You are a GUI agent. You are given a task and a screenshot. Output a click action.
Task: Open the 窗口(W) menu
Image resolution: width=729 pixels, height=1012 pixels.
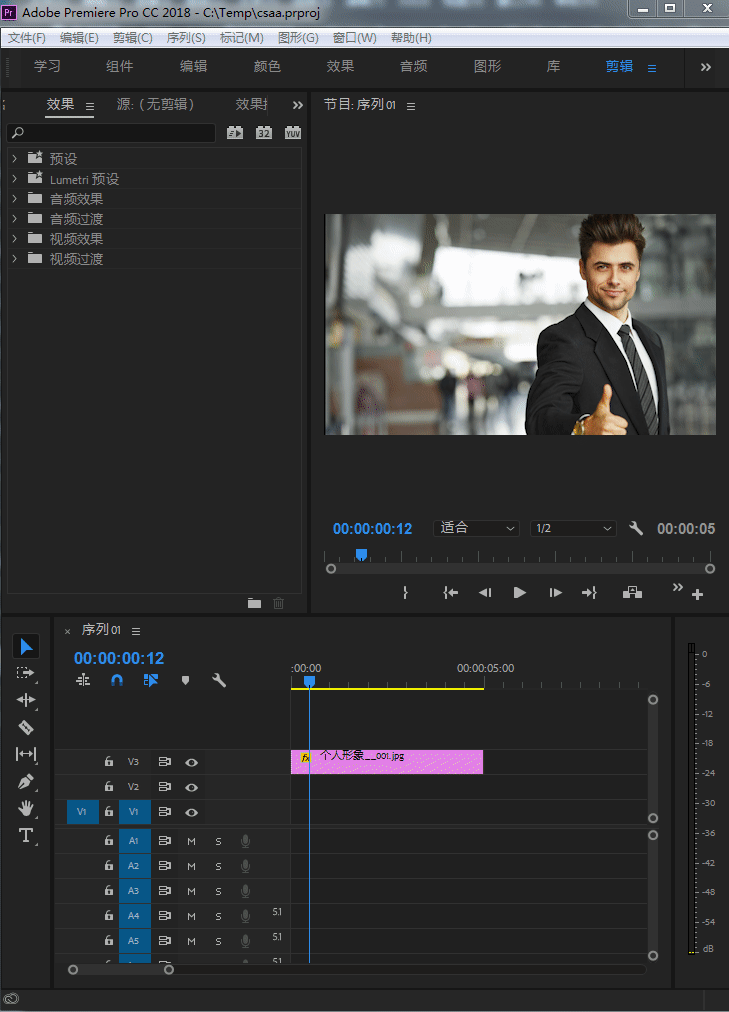(354, 37)
